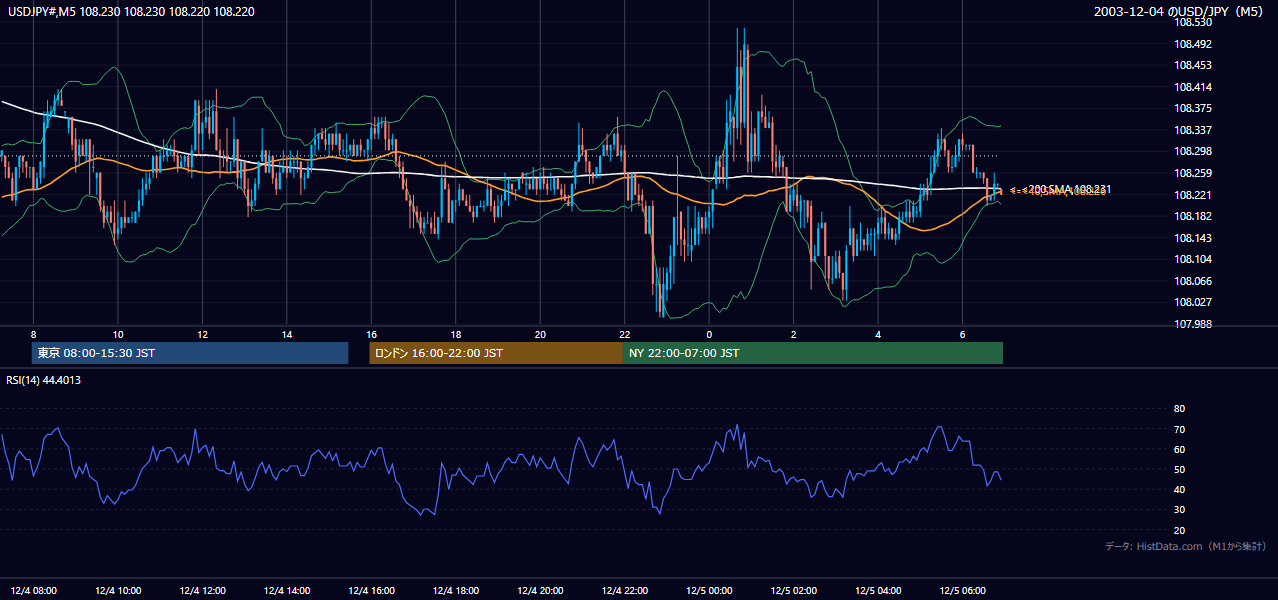Select the ロンドン 16:00-22:00 JST session bar
The width and height of the screenshot is (1278, 600).
coord(496,353)
